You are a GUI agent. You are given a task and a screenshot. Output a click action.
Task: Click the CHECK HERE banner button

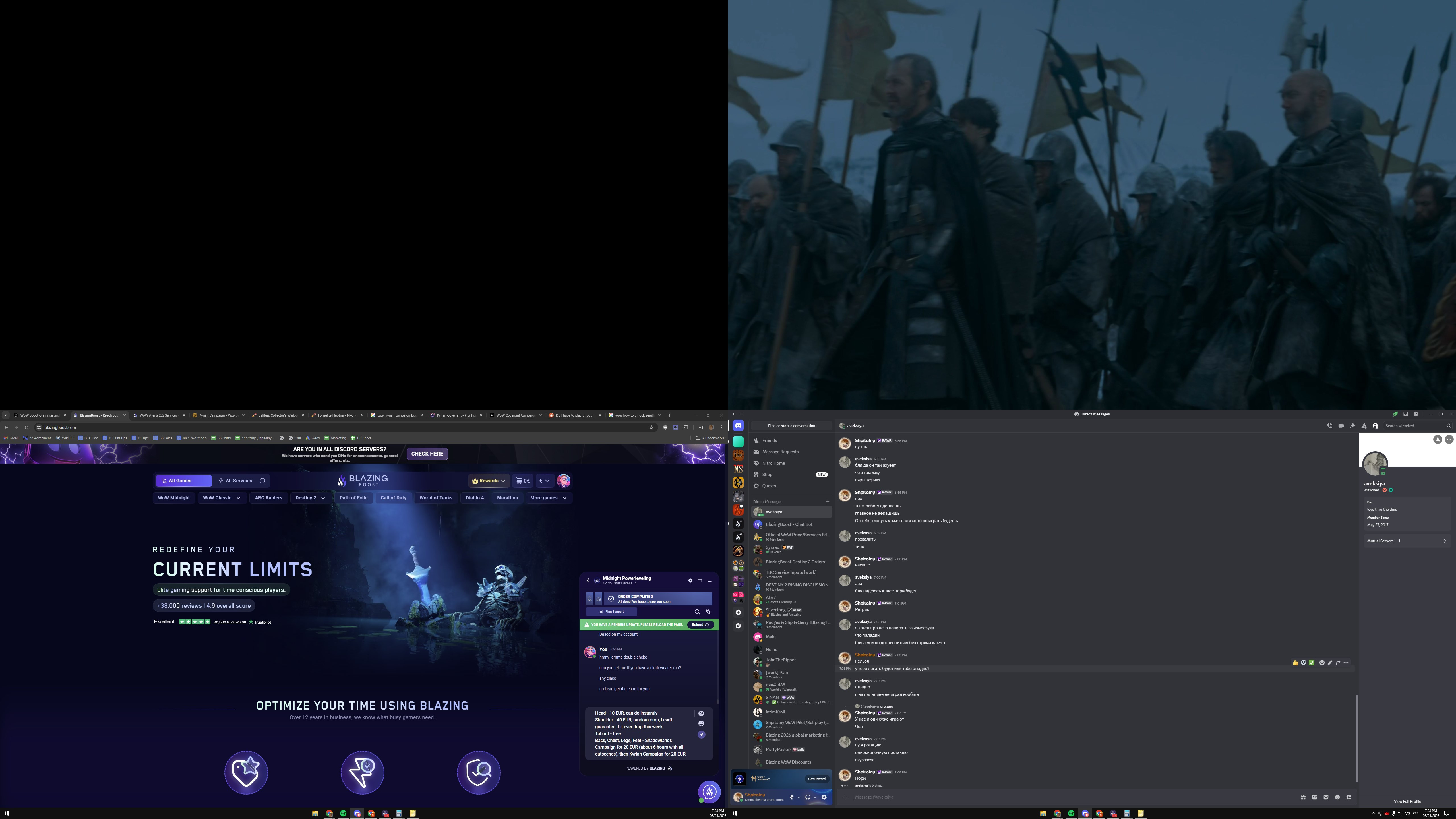click(x=427, y=454)
